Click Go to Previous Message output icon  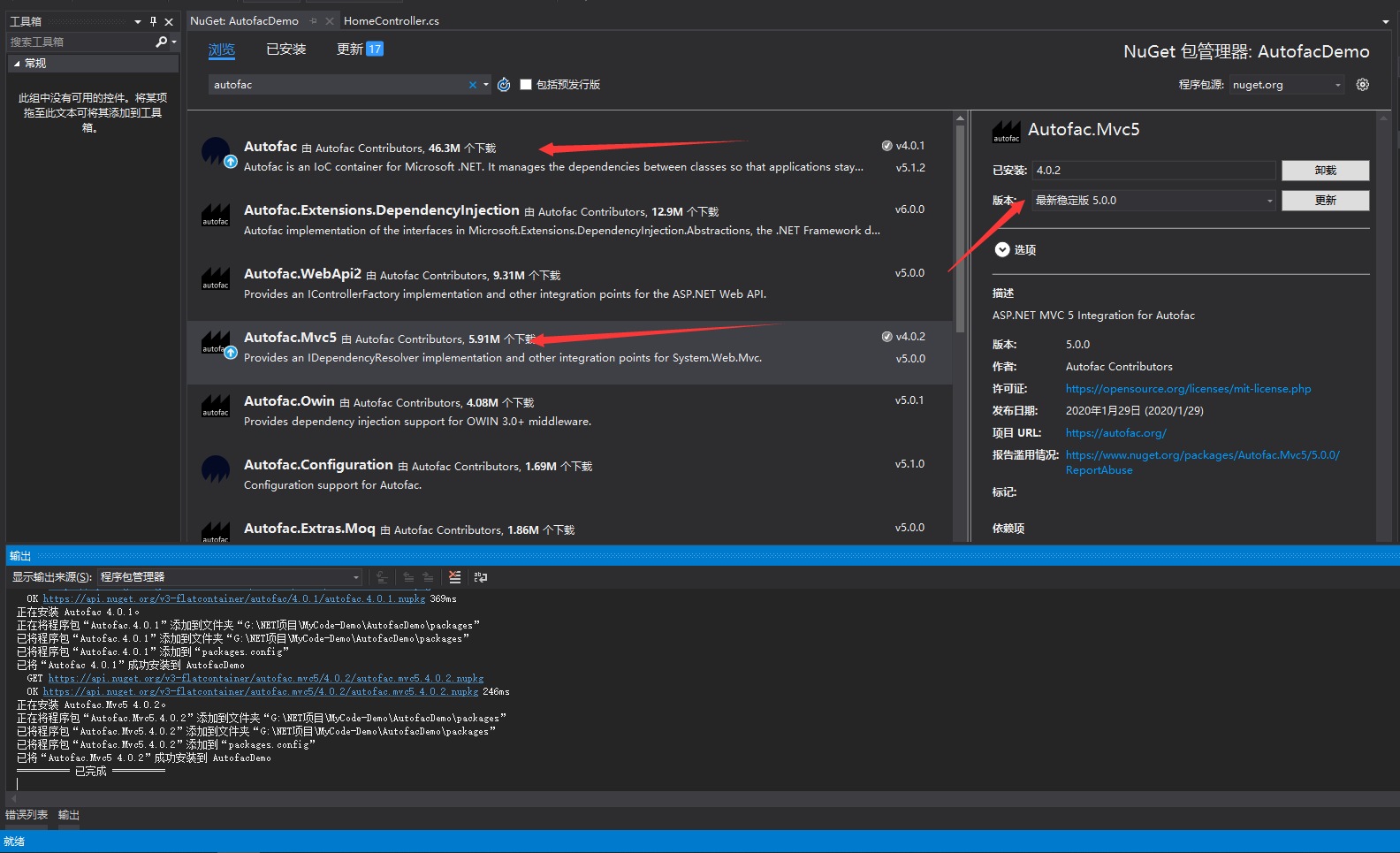tap(408, 577)
